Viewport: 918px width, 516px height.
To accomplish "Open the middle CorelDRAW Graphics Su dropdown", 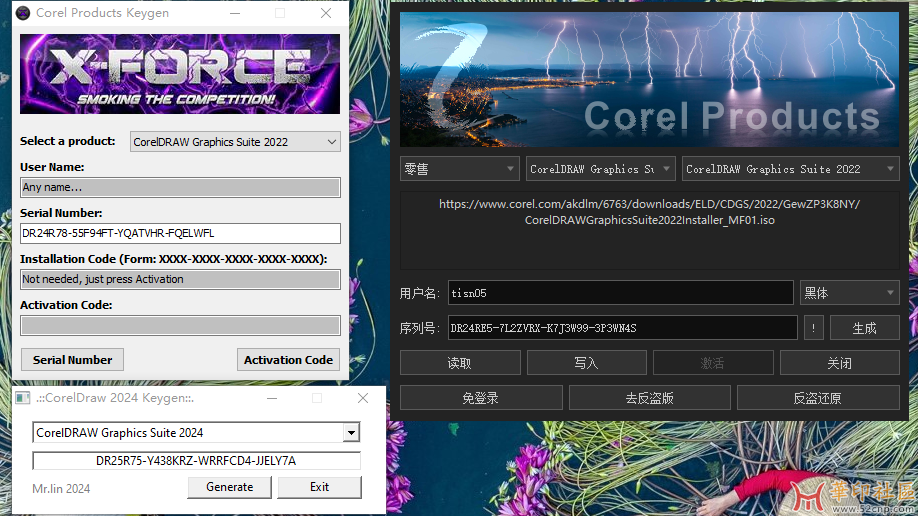I will pyautogui.click(x=601, y=169).
